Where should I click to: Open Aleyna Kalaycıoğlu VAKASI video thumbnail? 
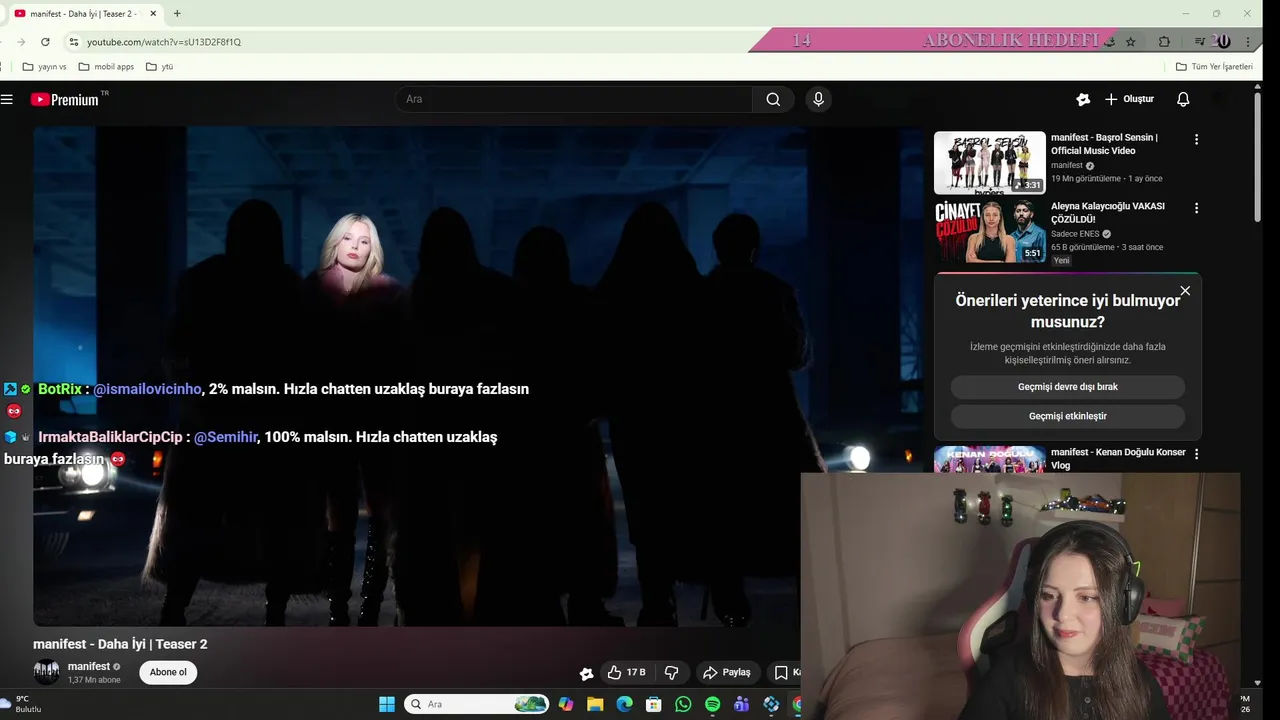[990, 231]
